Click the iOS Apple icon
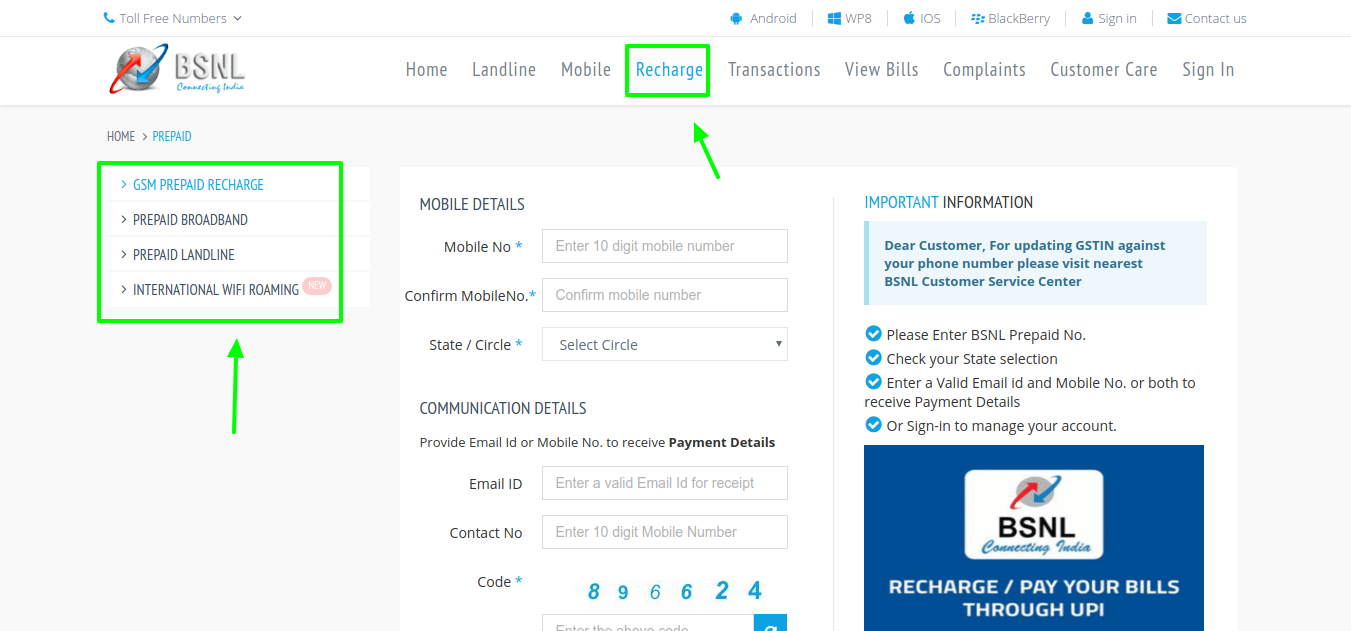The height and width of the screenshot is (631, 1351). click(x=909, y=18)
